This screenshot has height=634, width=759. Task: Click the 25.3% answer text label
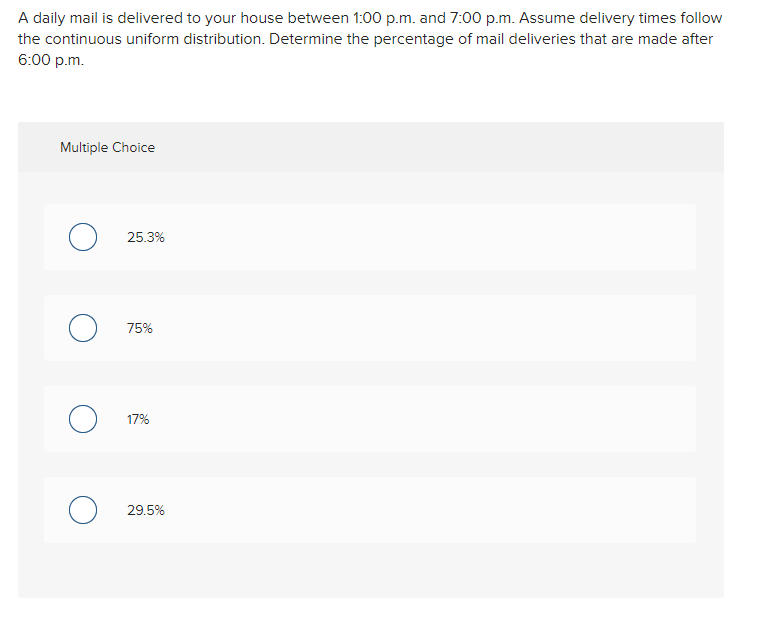coord(146,237)
